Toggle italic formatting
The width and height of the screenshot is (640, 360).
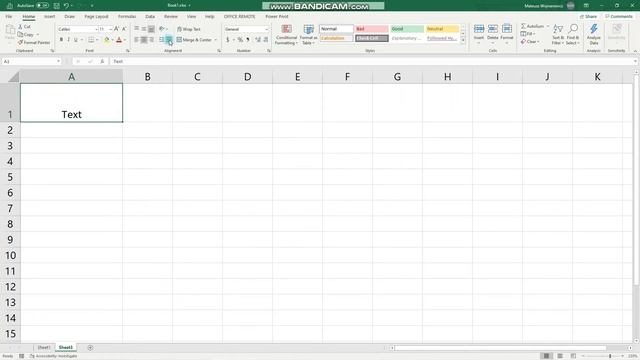coord(68,40)
